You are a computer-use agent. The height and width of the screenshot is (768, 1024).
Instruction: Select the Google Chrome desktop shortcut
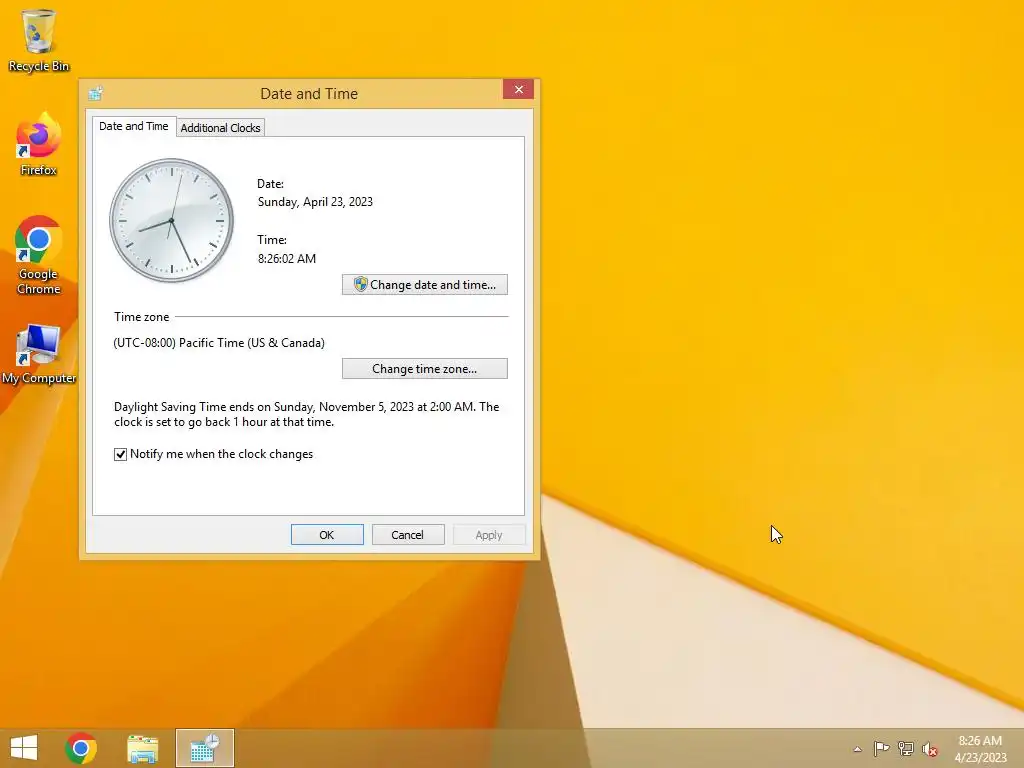39,255
